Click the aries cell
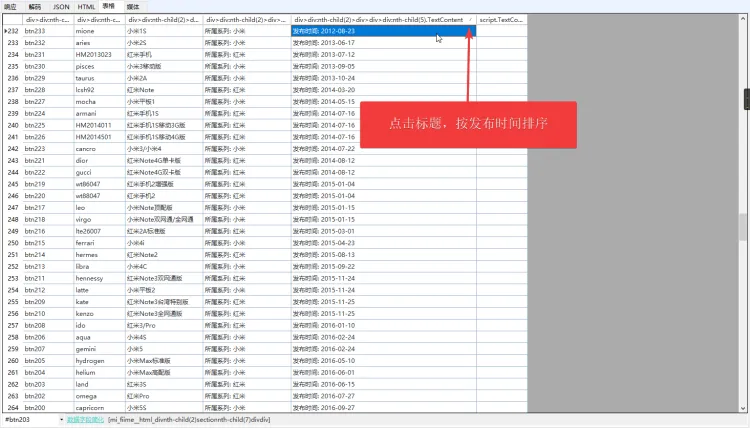Image resolution: width=750 pixels, height=428 pixels. click(x=99, y=43)
